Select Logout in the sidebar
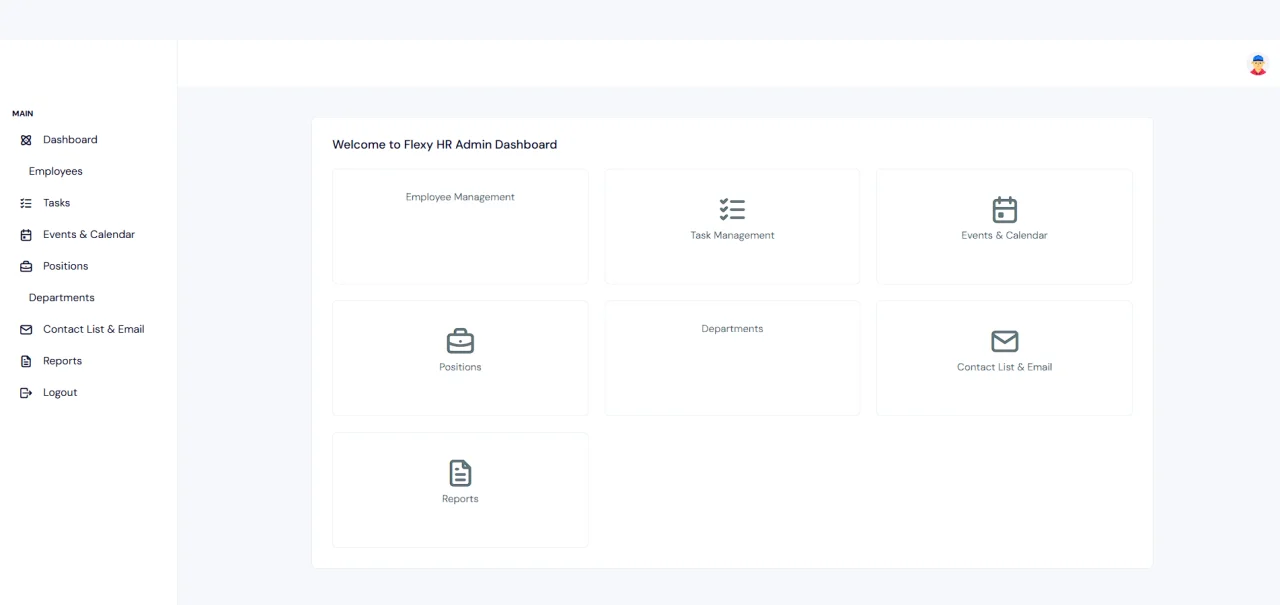1280x605 pixels. coord(60,393)
